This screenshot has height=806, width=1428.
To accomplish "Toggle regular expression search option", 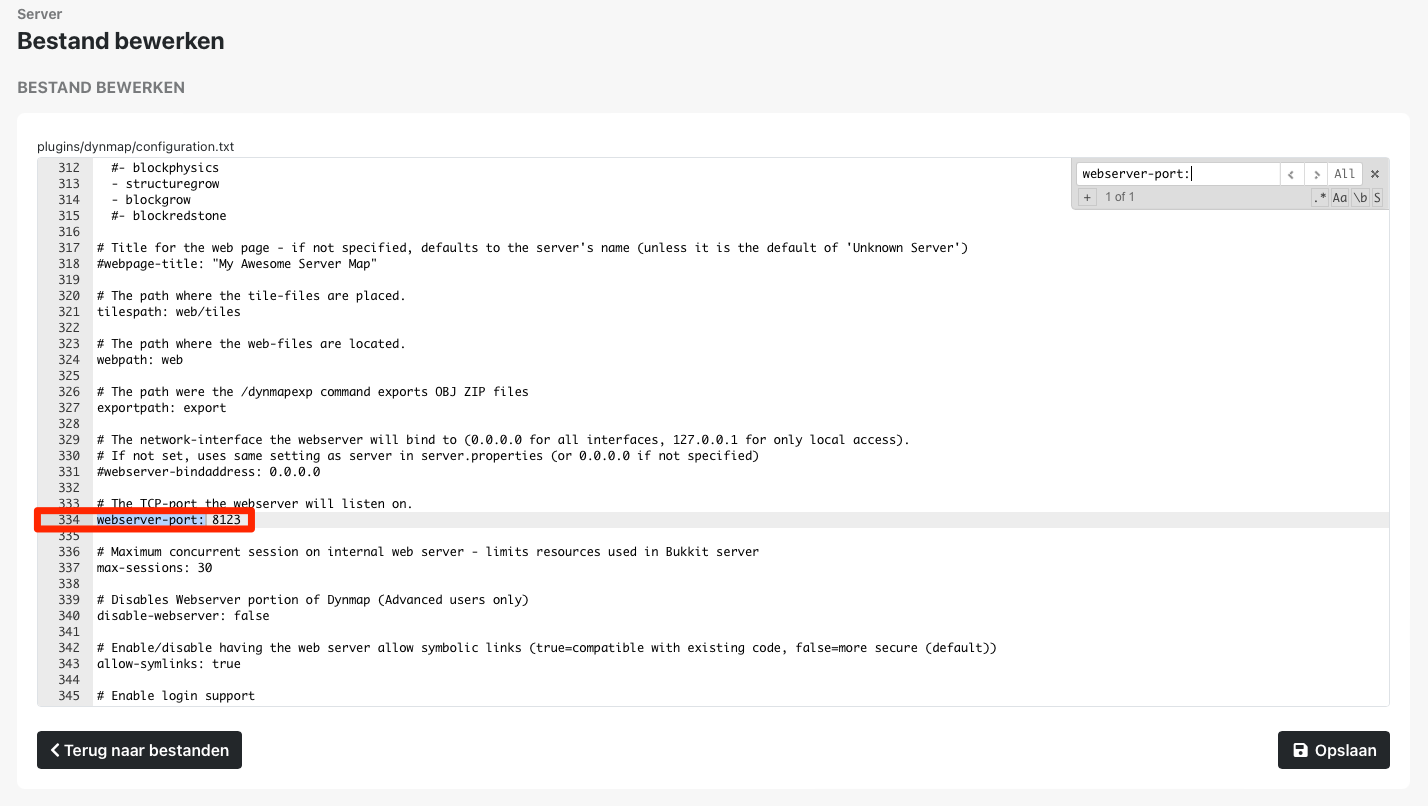I will pos(1321,198).
